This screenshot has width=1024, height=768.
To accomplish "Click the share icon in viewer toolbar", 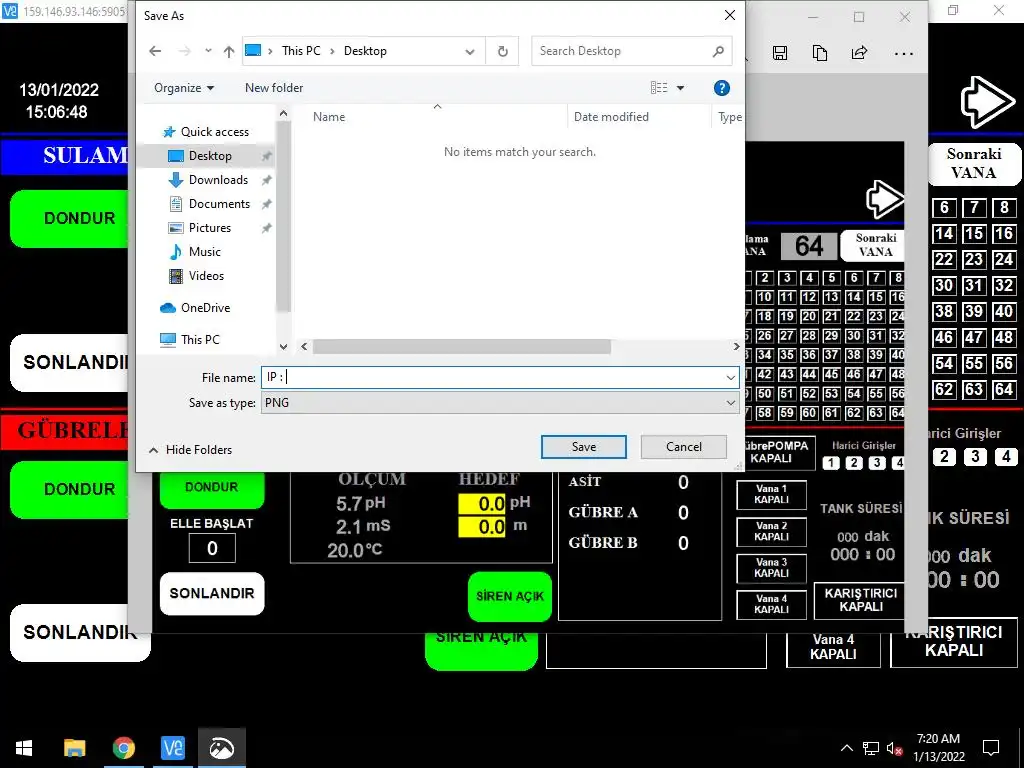I will 859,53.
